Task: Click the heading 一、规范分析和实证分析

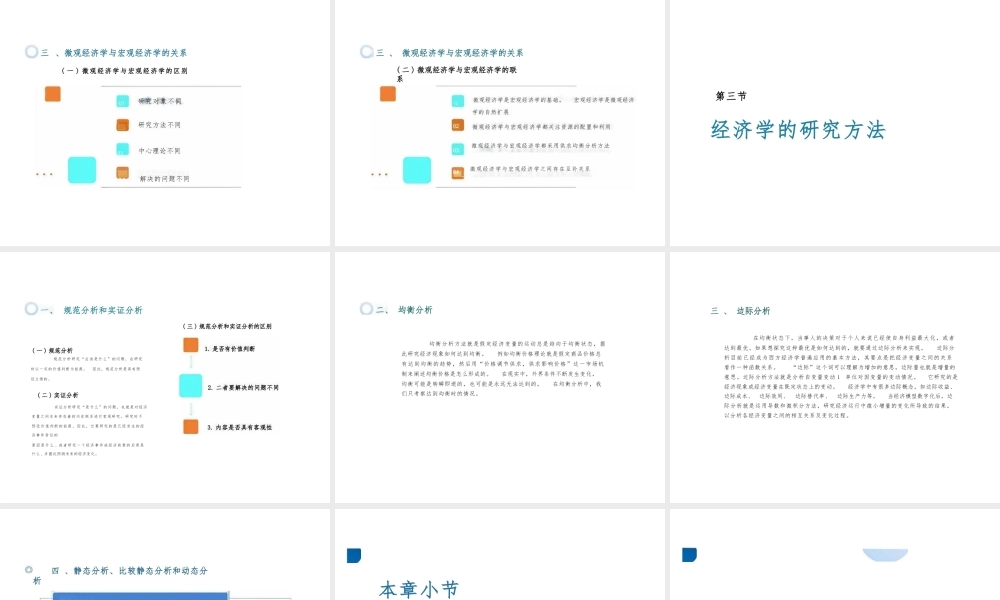Action: click(x=92, y=311)
